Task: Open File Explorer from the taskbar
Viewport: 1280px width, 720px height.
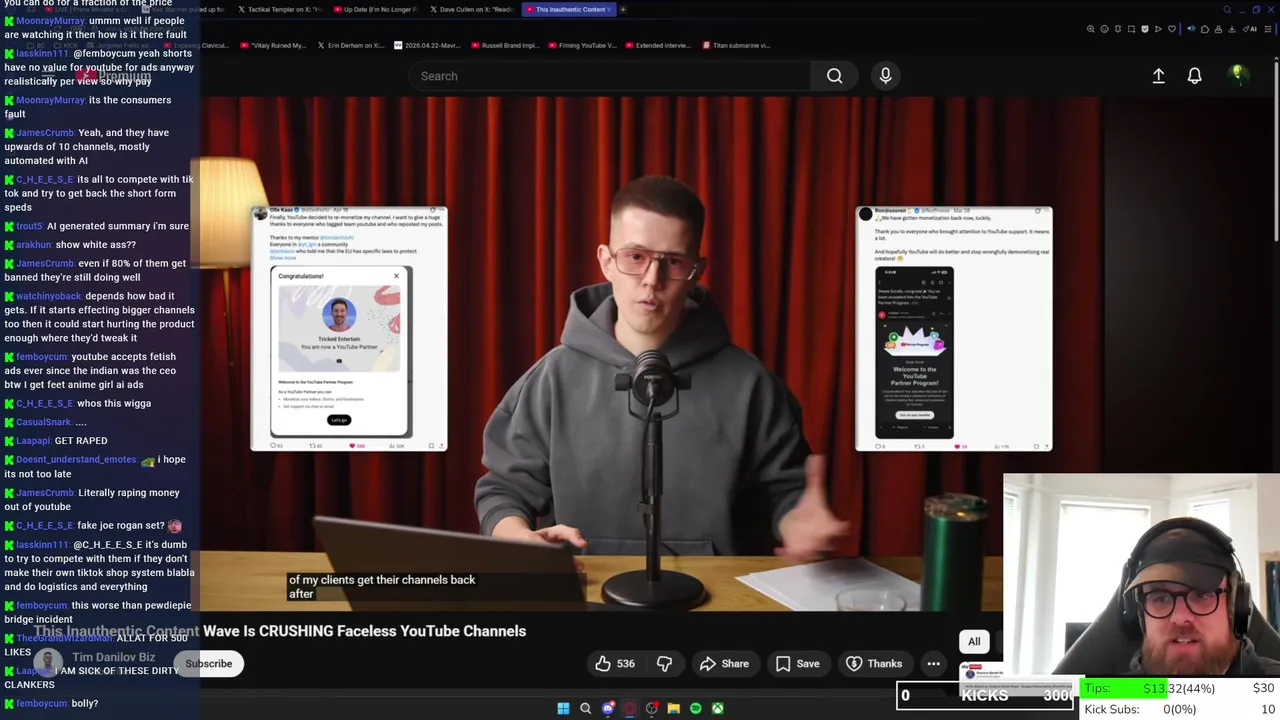Action: pyautogui.click(x=673, y=708)
